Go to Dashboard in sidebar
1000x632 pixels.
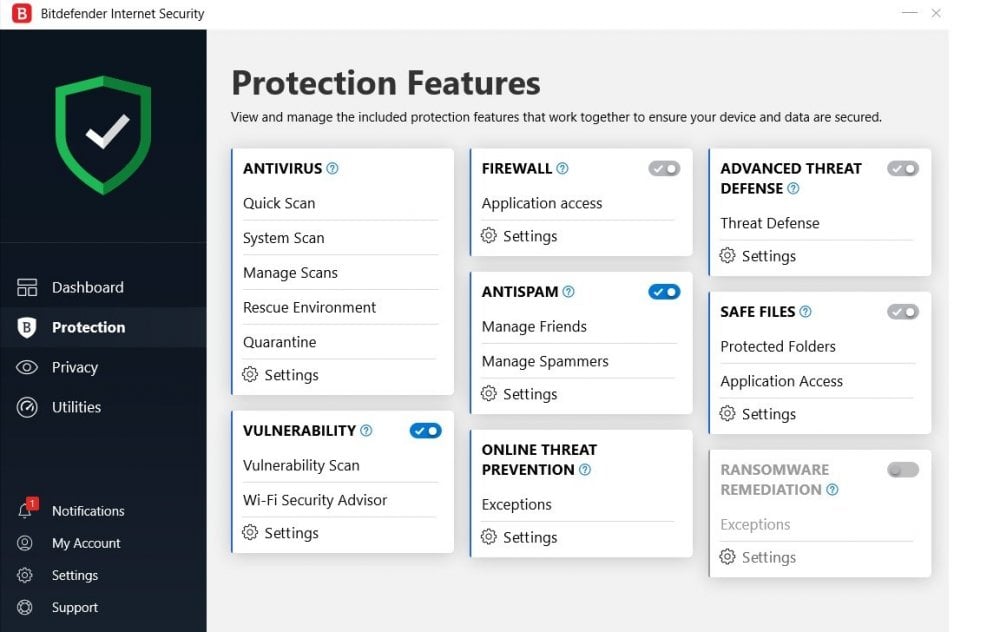click(88, 288)
